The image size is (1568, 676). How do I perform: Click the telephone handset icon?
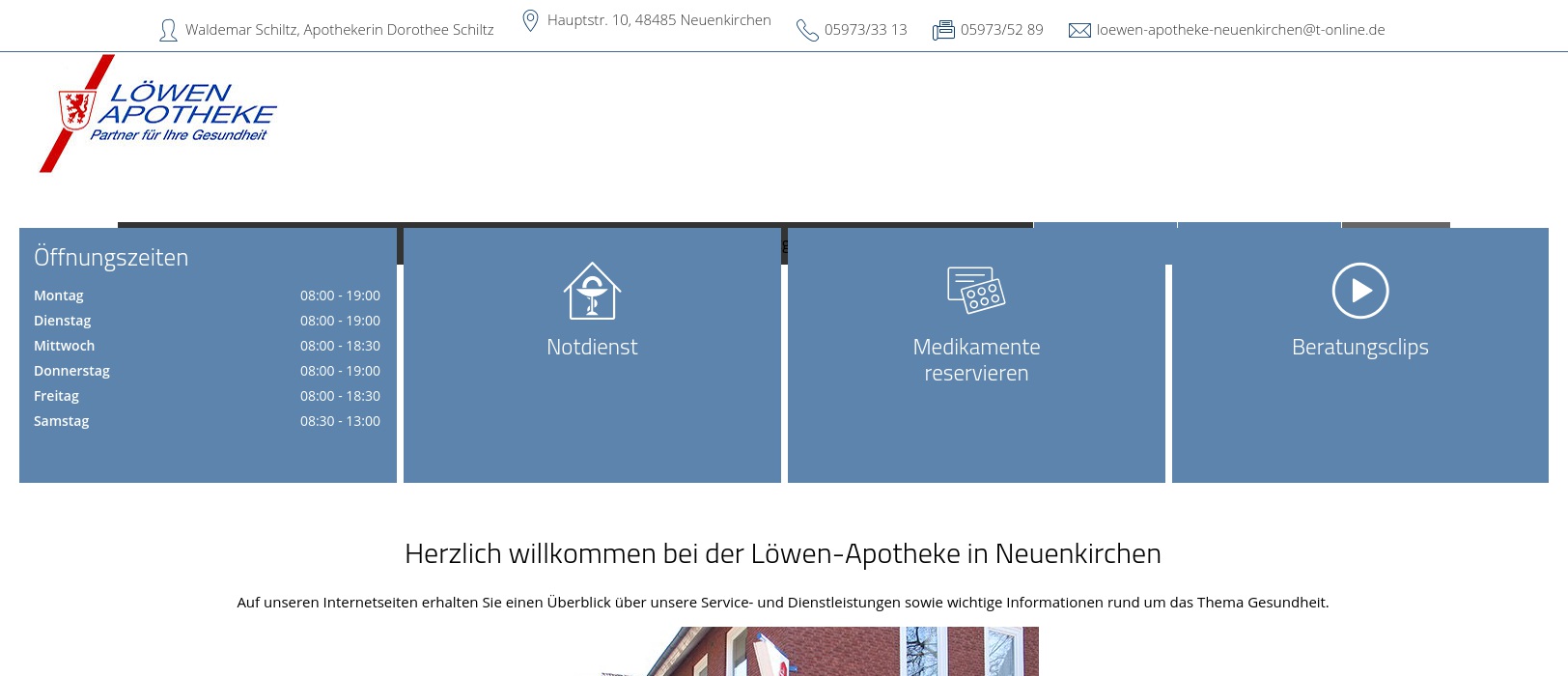(807, 31)
